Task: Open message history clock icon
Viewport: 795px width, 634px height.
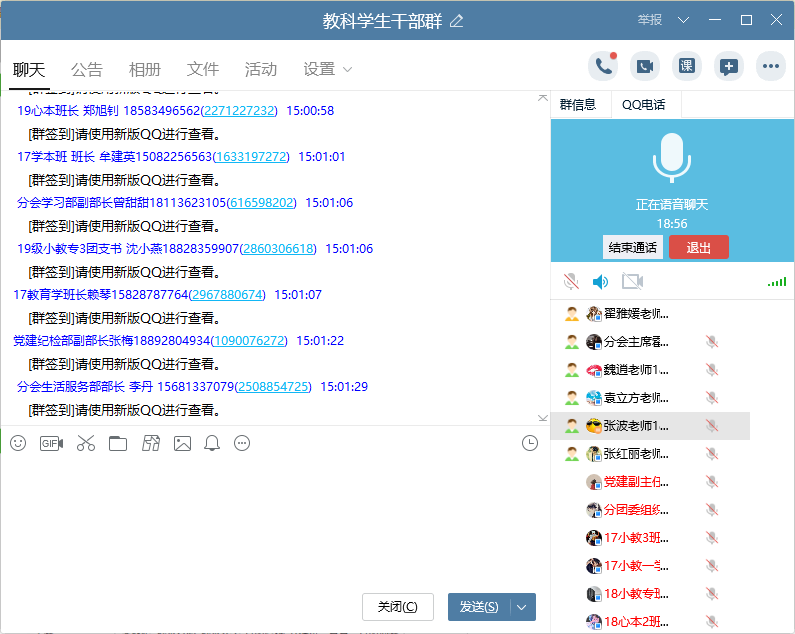Action: pos(530,443)
